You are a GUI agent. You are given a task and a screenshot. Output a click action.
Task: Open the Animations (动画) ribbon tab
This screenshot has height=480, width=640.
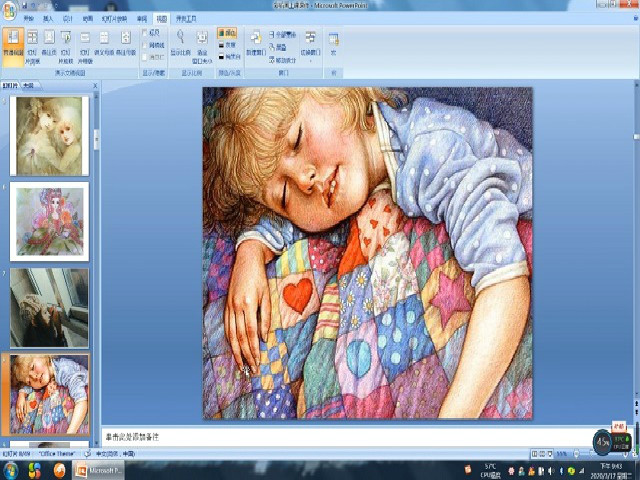[x=88, y=19]
